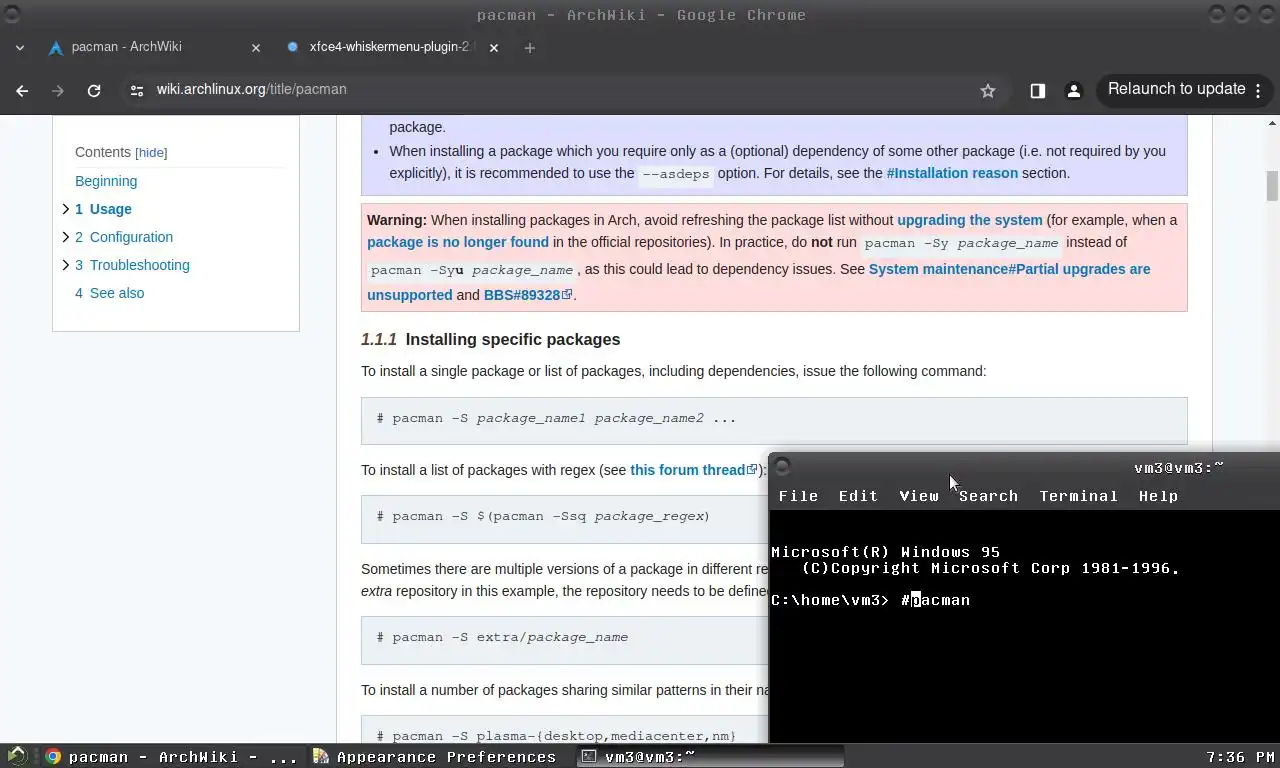Expand the Usage section chevron
1280x768 pixels.
65,209
